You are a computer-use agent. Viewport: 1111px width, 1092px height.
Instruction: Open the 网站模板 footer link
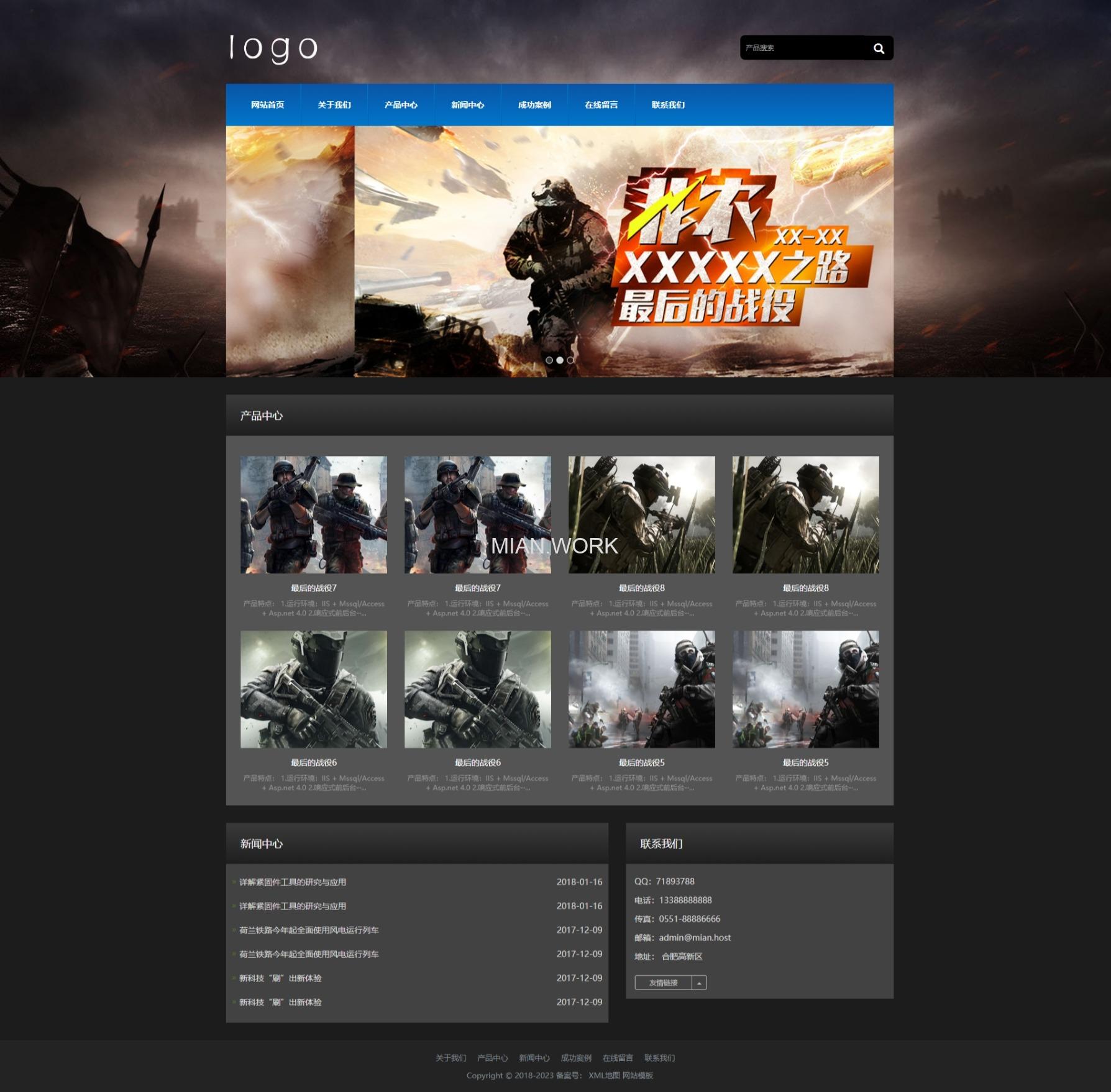tap(638, 1076)
